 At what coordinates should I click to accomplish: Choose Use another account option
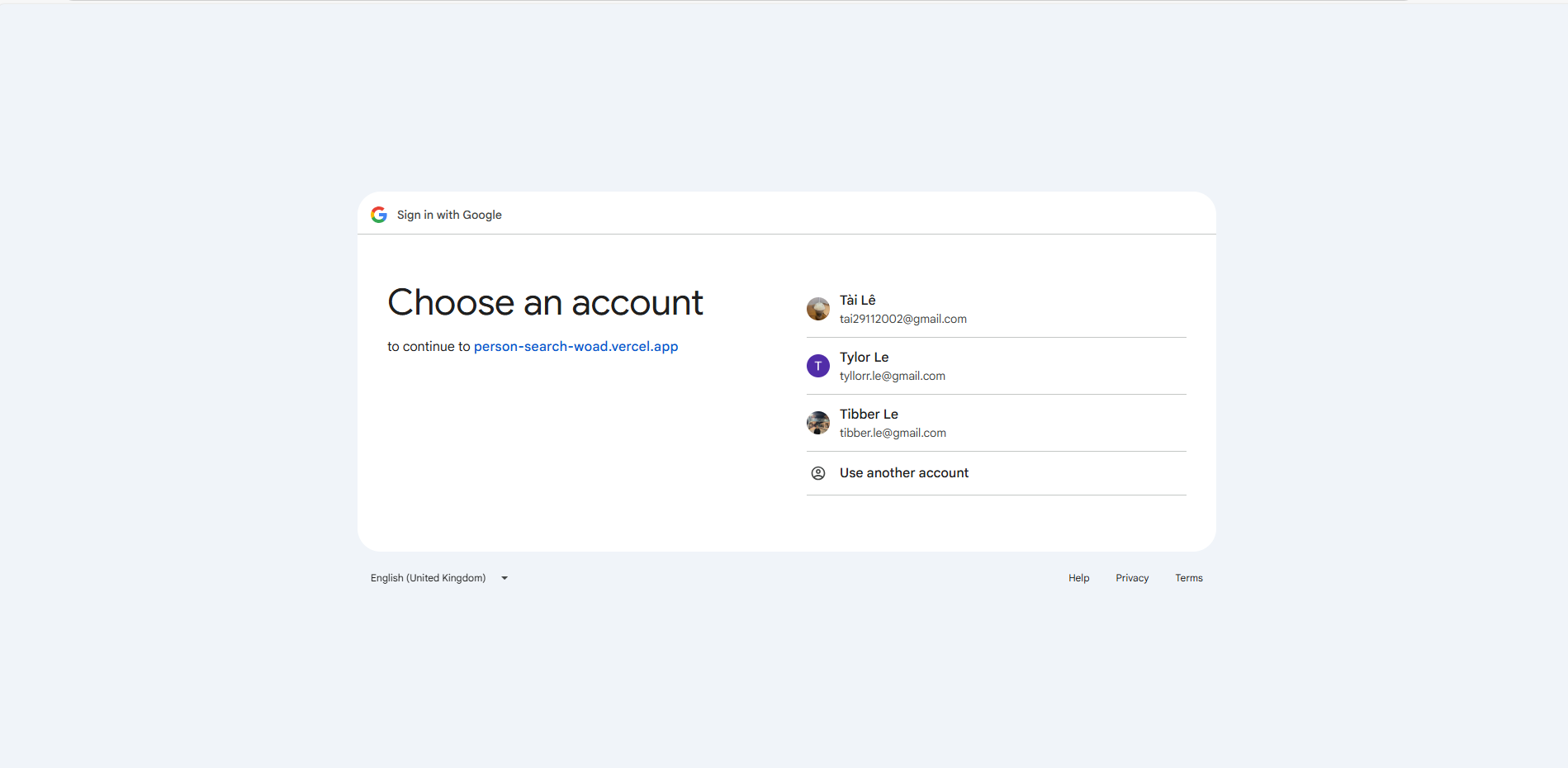903,472
